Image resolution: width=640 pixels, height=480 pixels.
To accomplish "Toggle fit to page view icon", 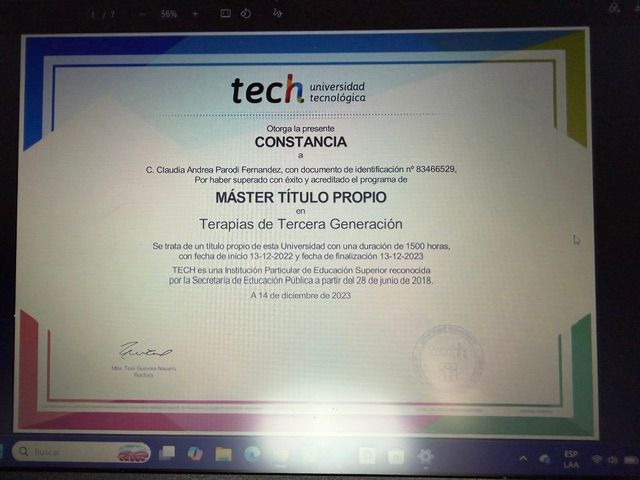I will tap(225, 13).
